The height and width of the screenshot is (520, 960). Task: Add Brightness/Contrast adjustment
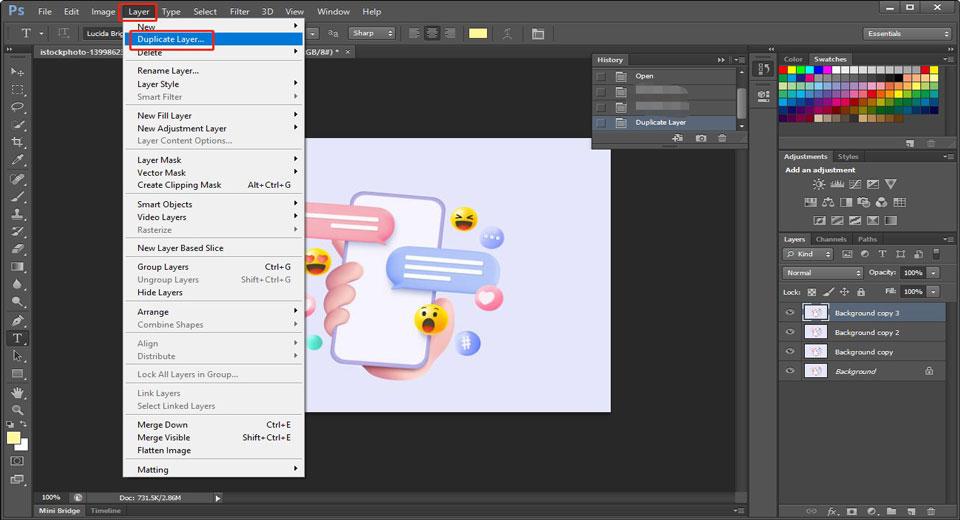pyautogui.click(x=819, y=184)
